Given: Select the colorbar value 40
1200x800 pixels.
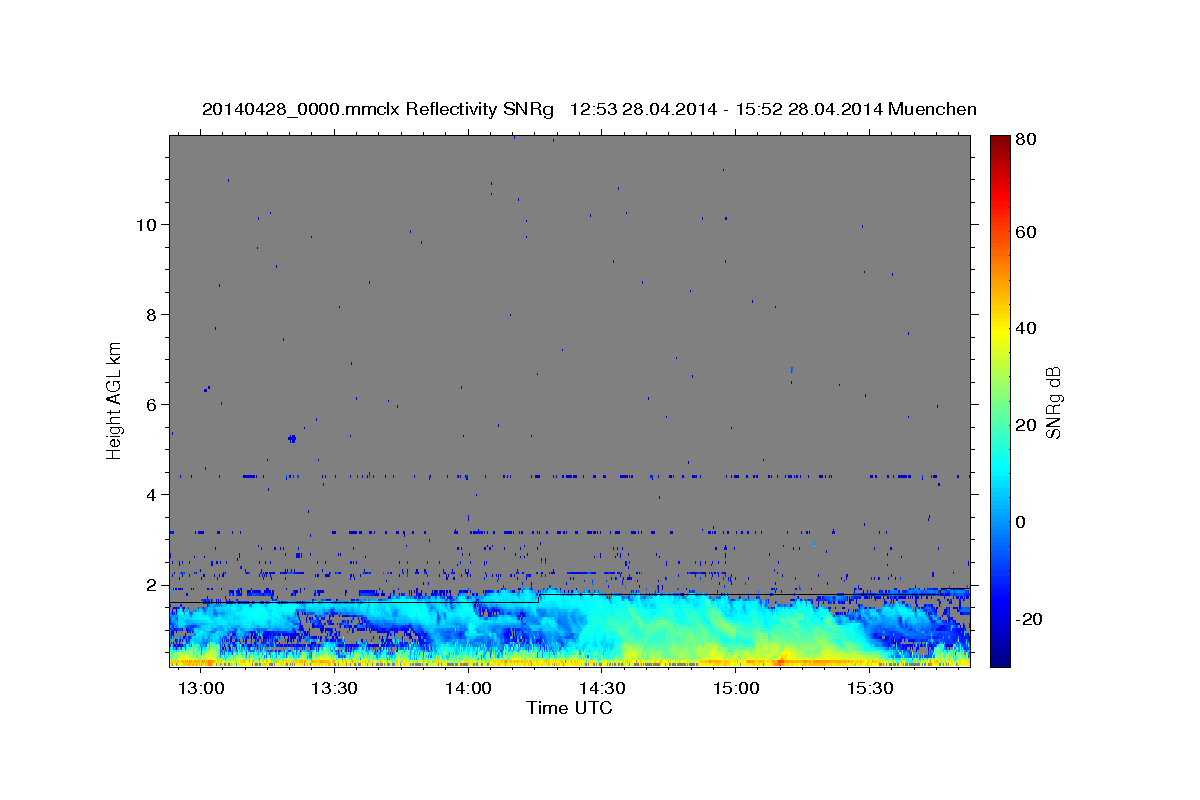Looking at the screenshot, I should 1028,328.
